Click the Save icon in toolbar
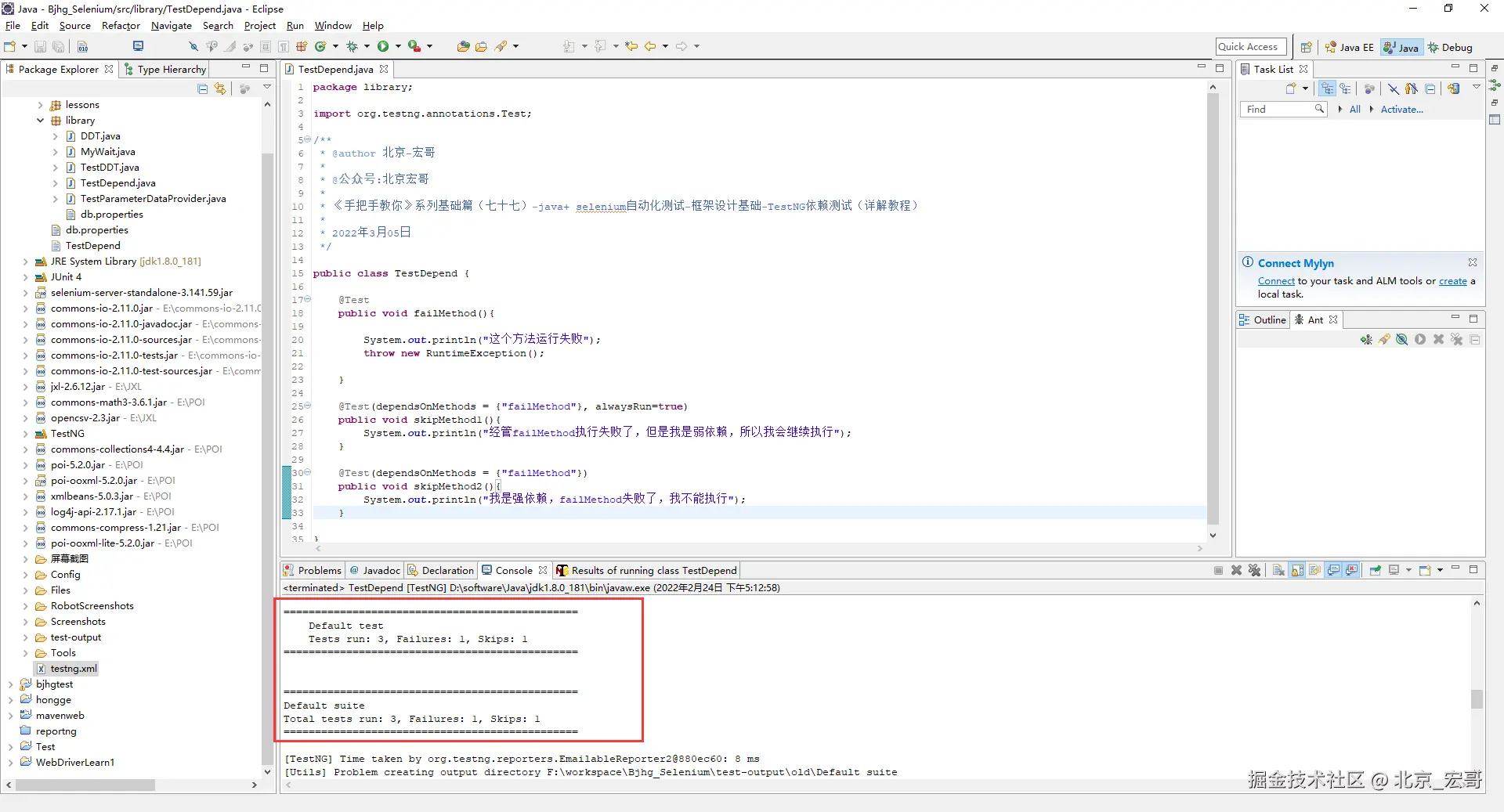The image size is (1504, 812). 41,46
